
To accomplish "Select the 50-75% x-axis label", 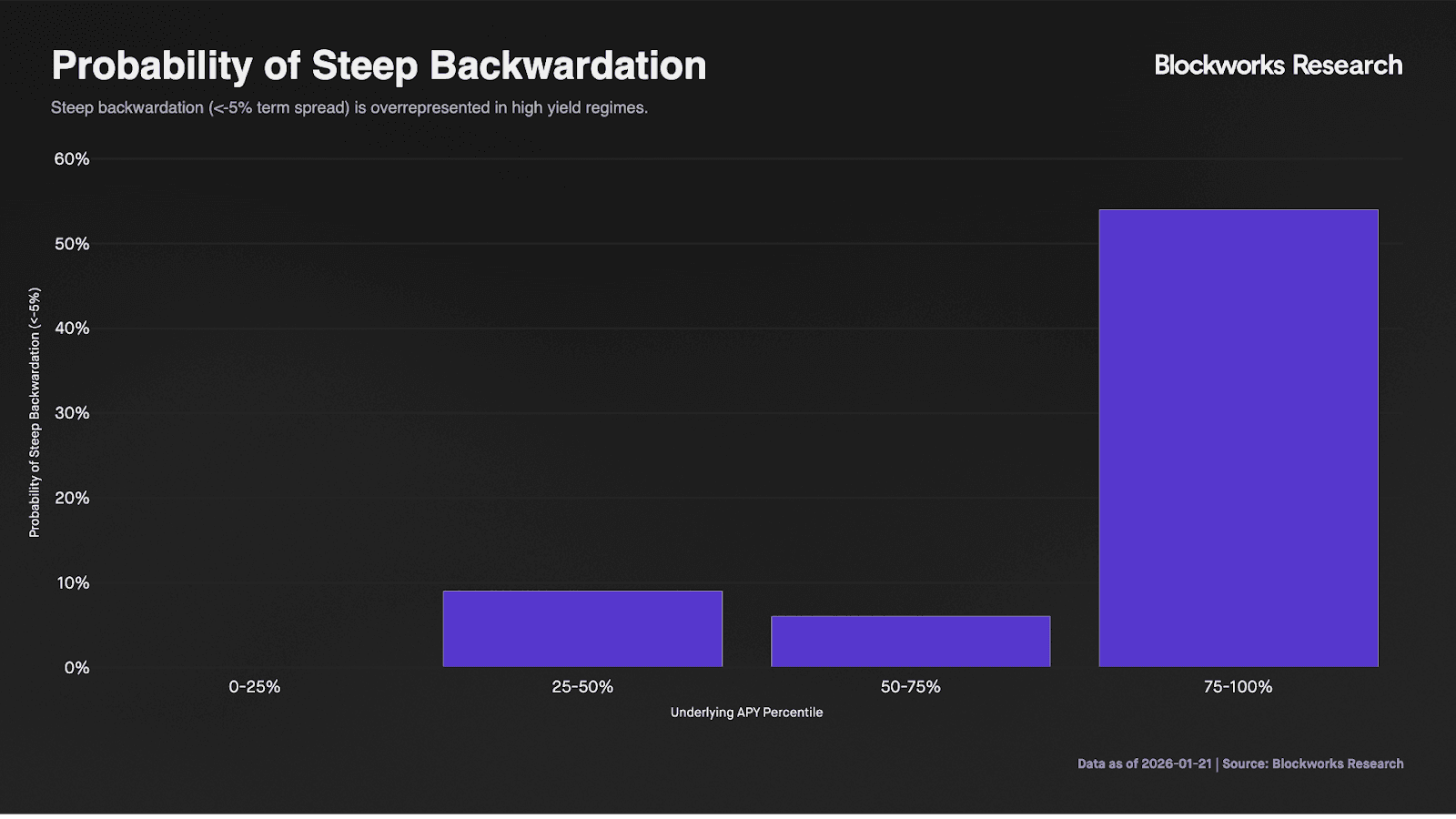I will tap(910, 687).
